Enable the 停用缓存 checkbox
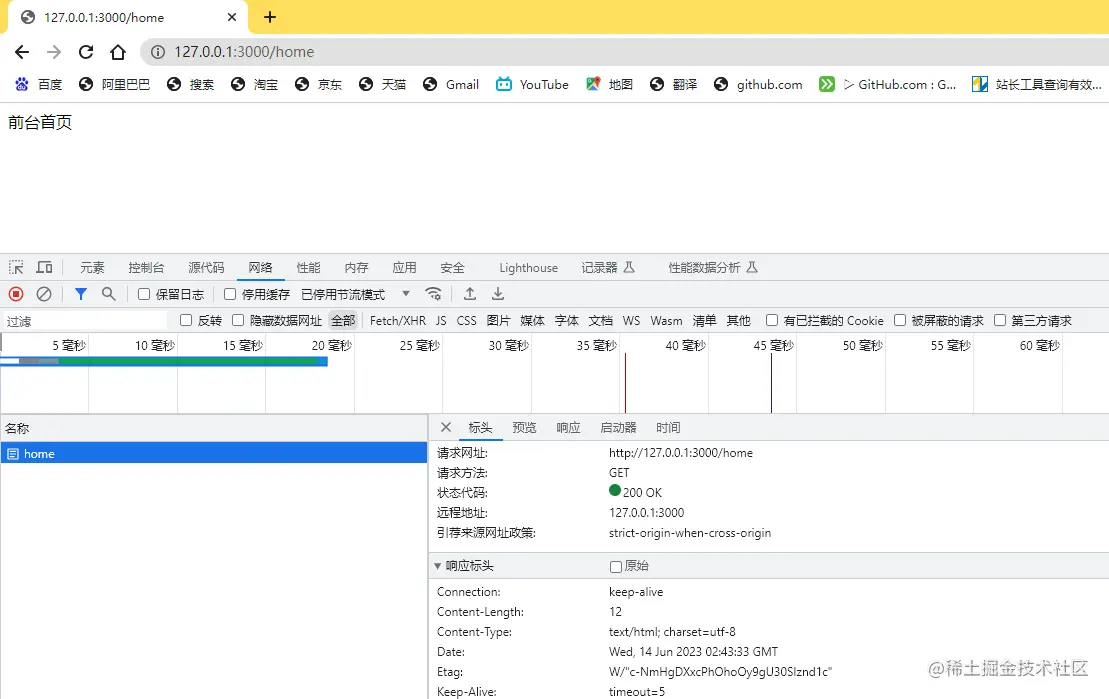1109x699 pixels. (x=230, y=294)
